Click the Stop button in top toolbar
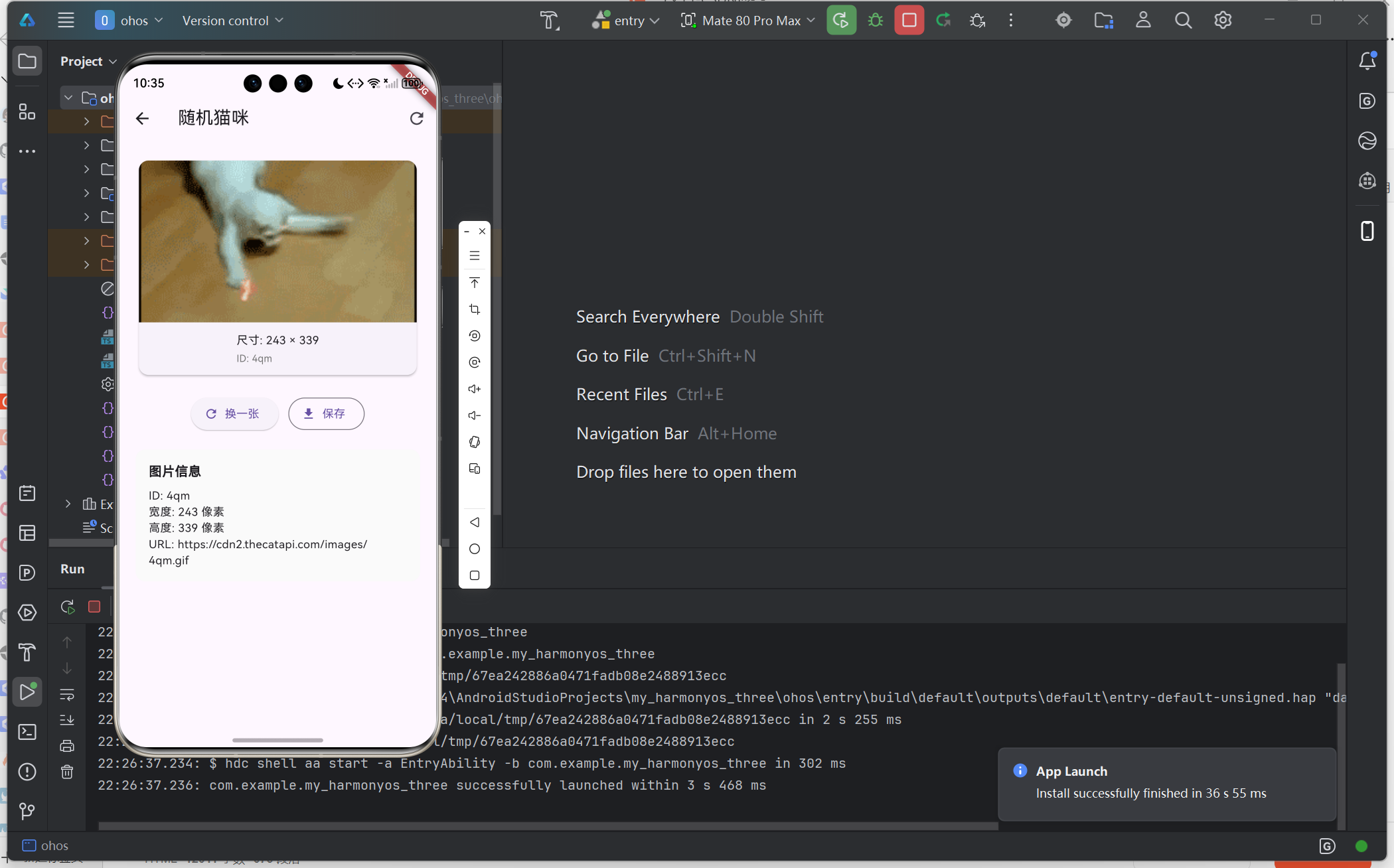Image resolution: width=1394 pixels, height=868 pixels. click(909, 21)
